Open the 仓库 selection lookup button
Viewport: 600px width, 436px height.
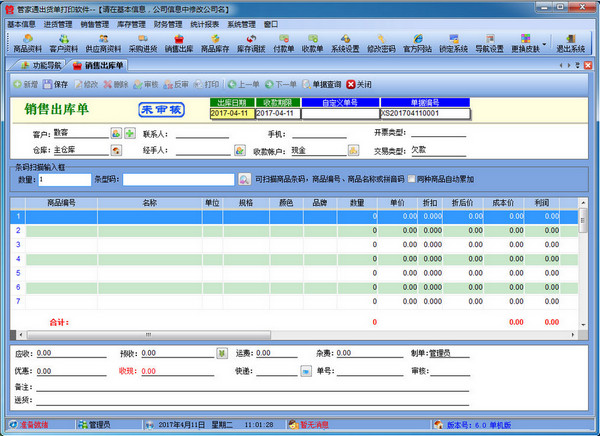(x=116, y=150)
